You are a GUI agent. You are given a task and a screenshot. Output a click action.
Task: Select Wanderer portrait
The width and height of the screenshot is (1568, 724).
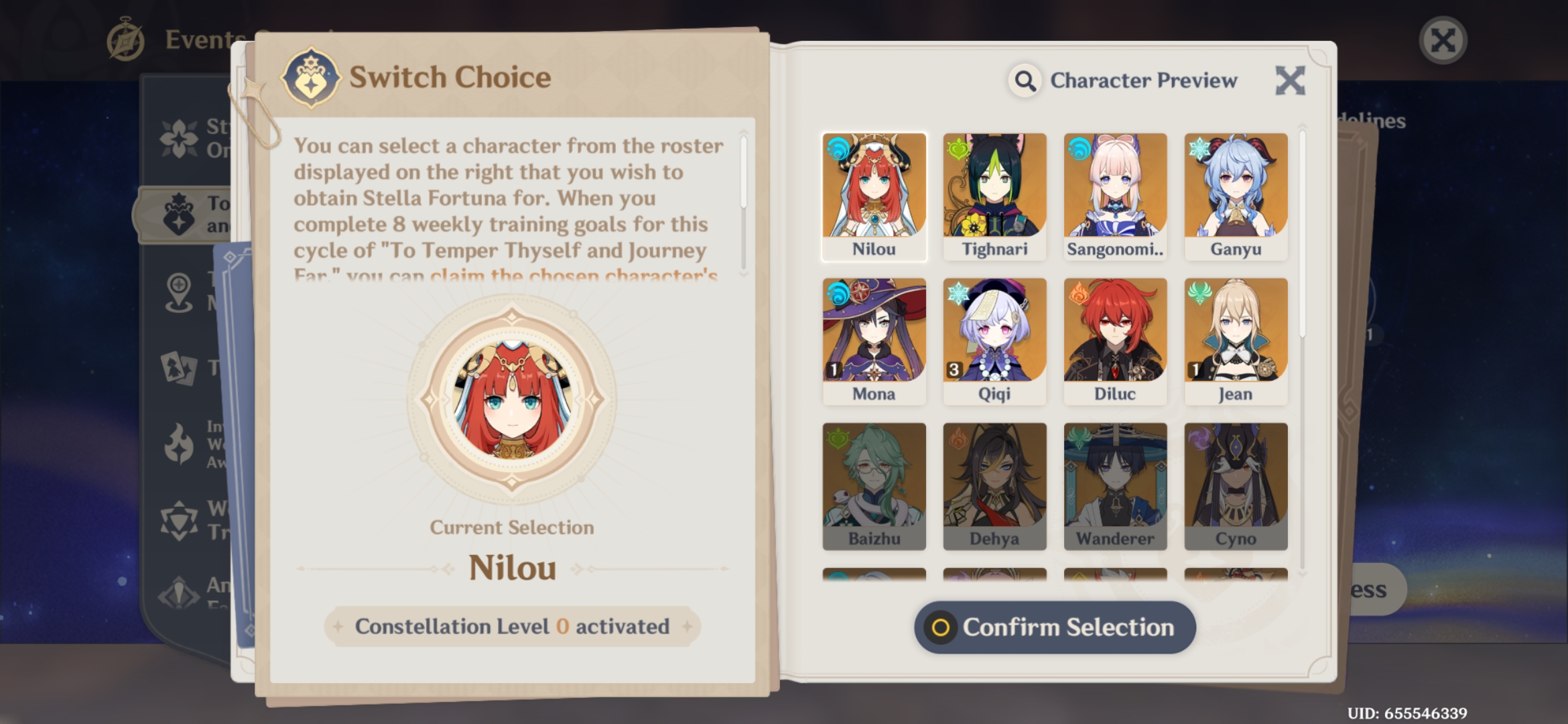[1115, 486]
